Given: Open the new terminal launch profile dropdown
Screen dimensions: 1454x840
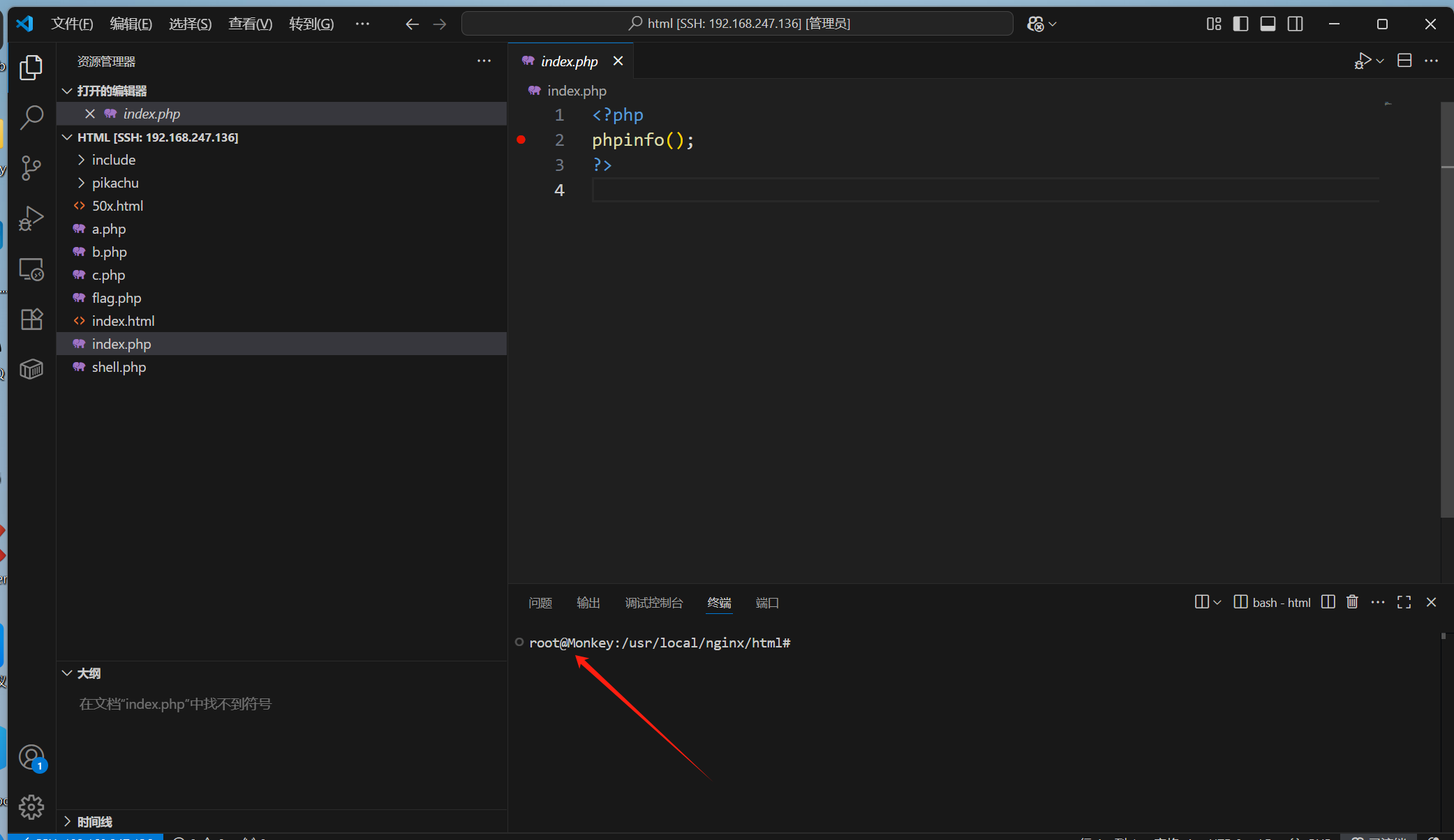Looking at the screenshot, I should pyautogui.click(x=1217, y=602).
